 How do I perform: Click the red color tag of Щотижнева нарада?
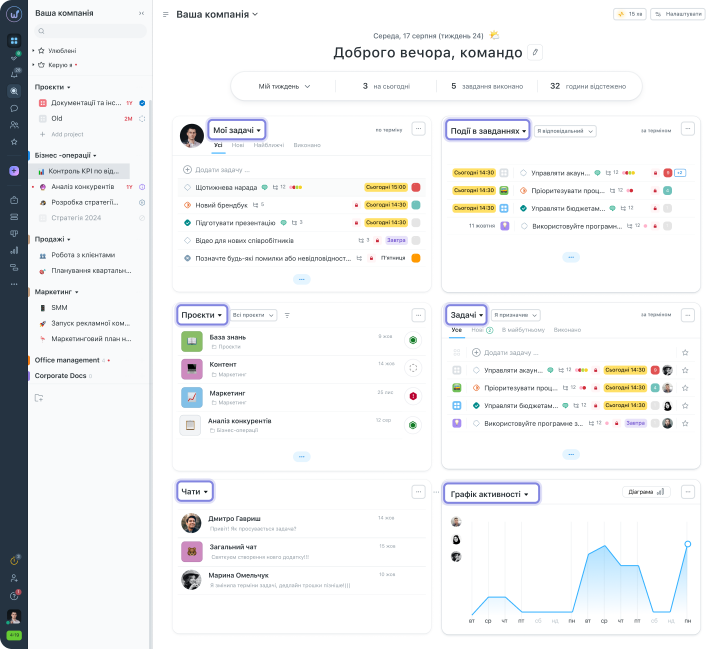click(x=416, y=187)
